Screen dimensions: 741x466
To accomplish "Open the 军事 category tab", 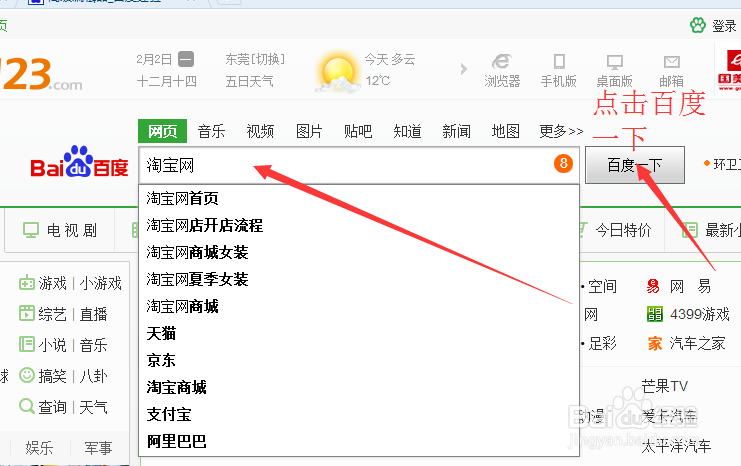I will pyautogui.click(x=98, y=448).
